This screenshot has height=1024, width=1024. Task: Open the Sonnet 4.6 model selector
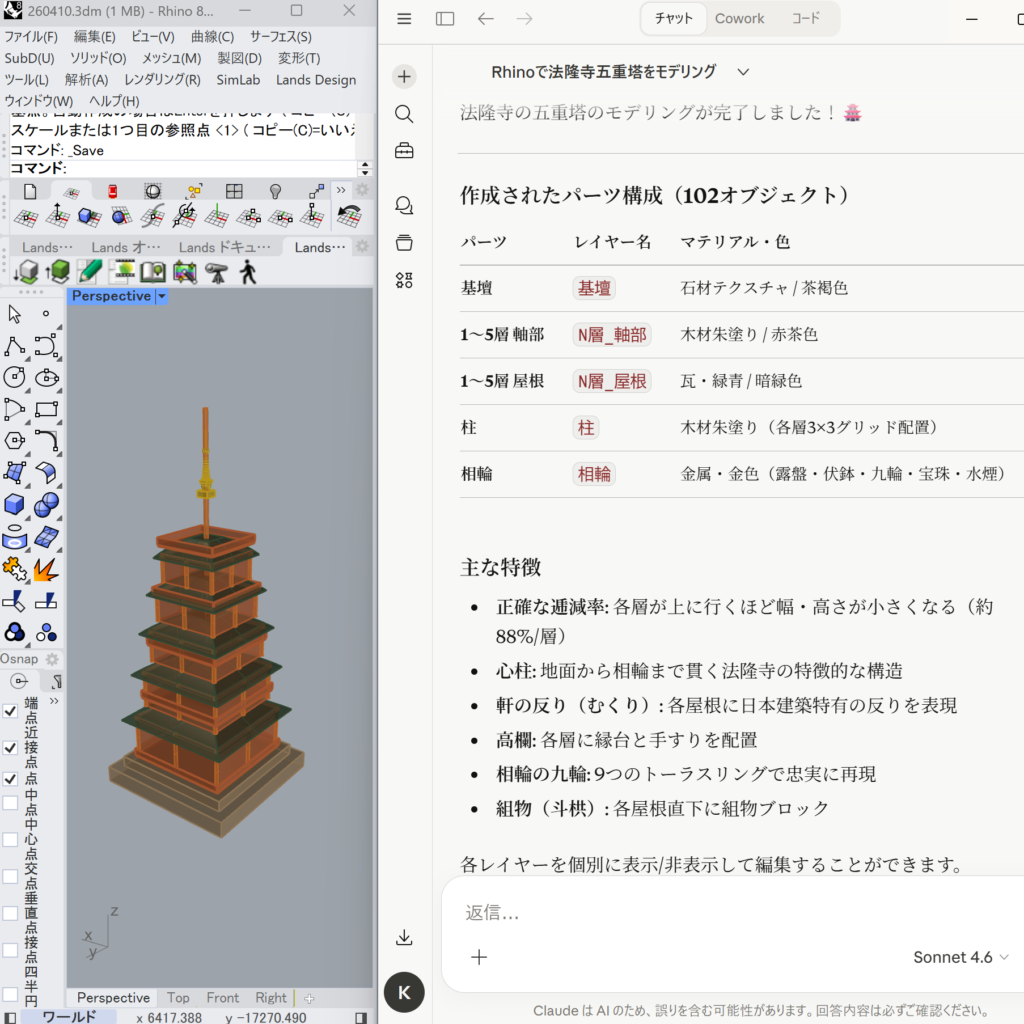pyautogui.click(x=961, y=957)
